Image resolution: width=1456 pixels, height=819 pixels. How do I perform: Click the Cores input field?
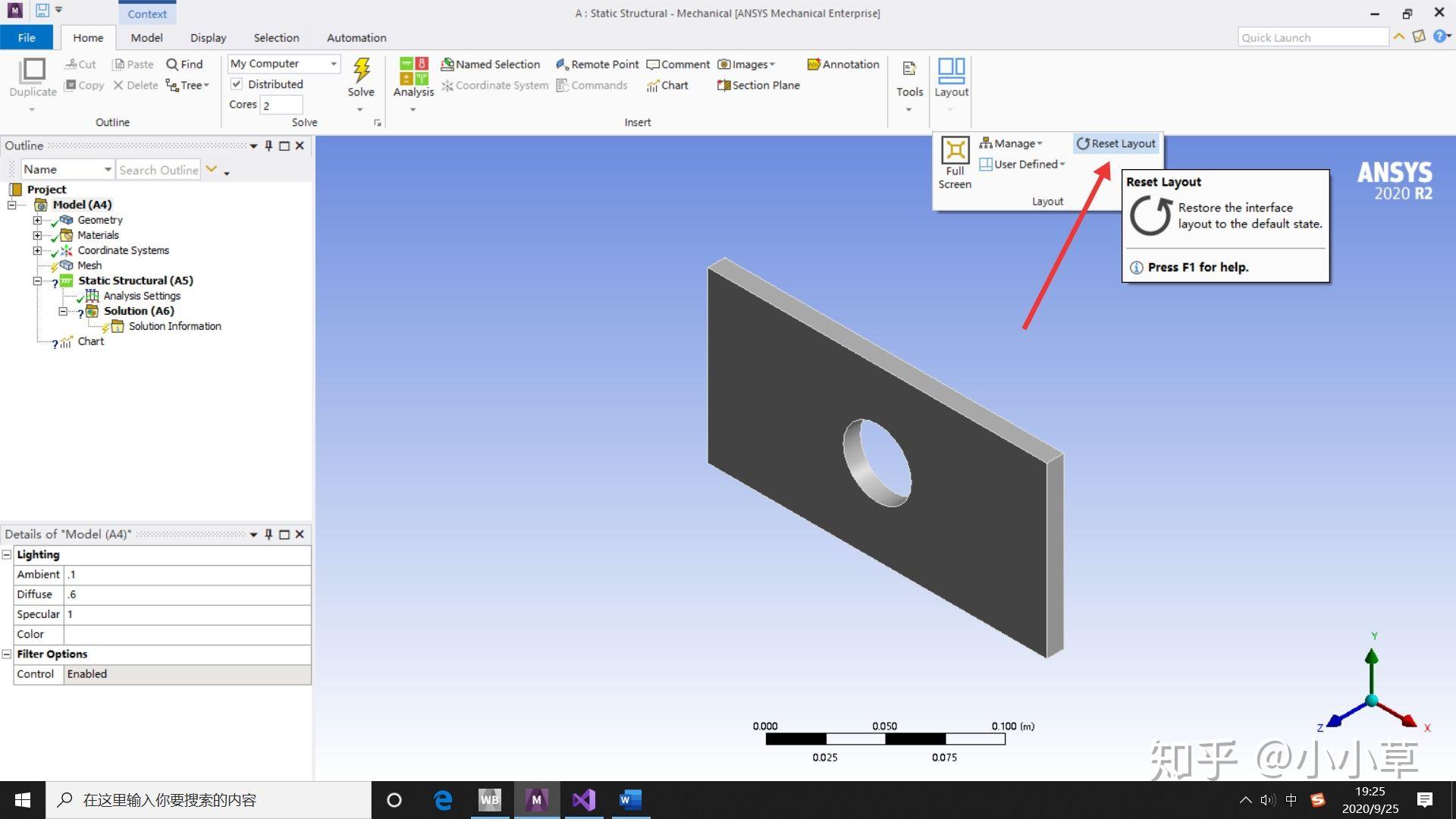tap(281, 105)
